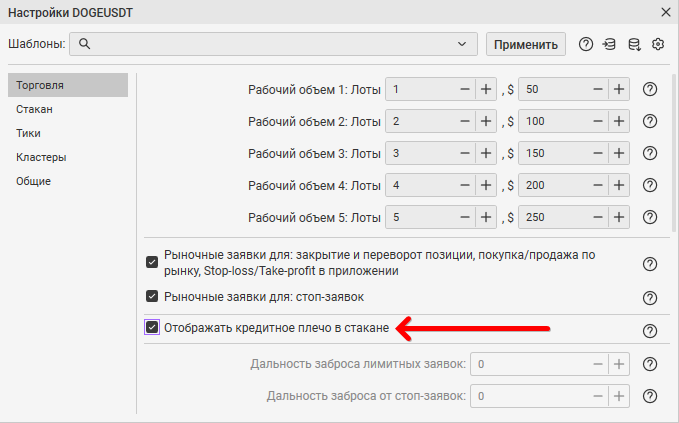Image resolution: width=679 pixels, height=423 pixels.
Task: Uncheck Отображать кредитное плечо в стакане
Action: pos(152,327)
